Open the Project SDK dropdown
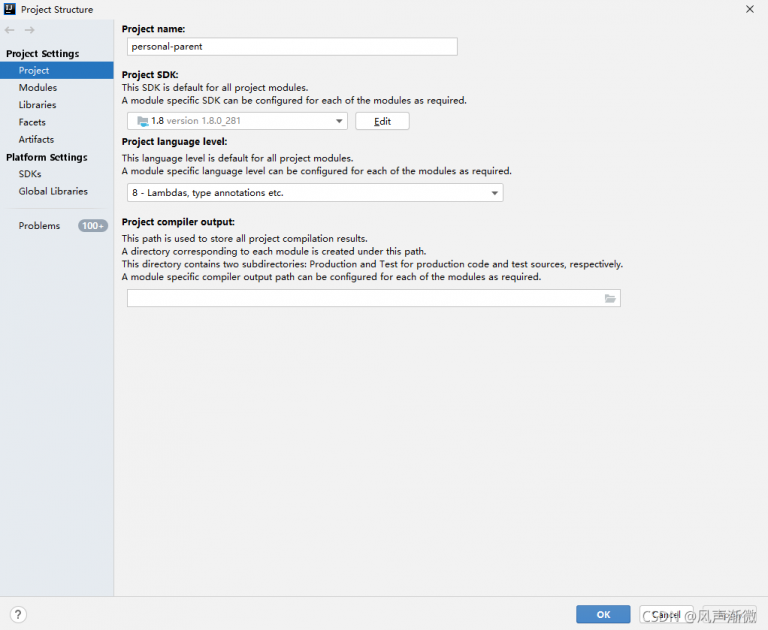This screenshot has height=630, width=768. pyautogui.click(x=339, y=121)
